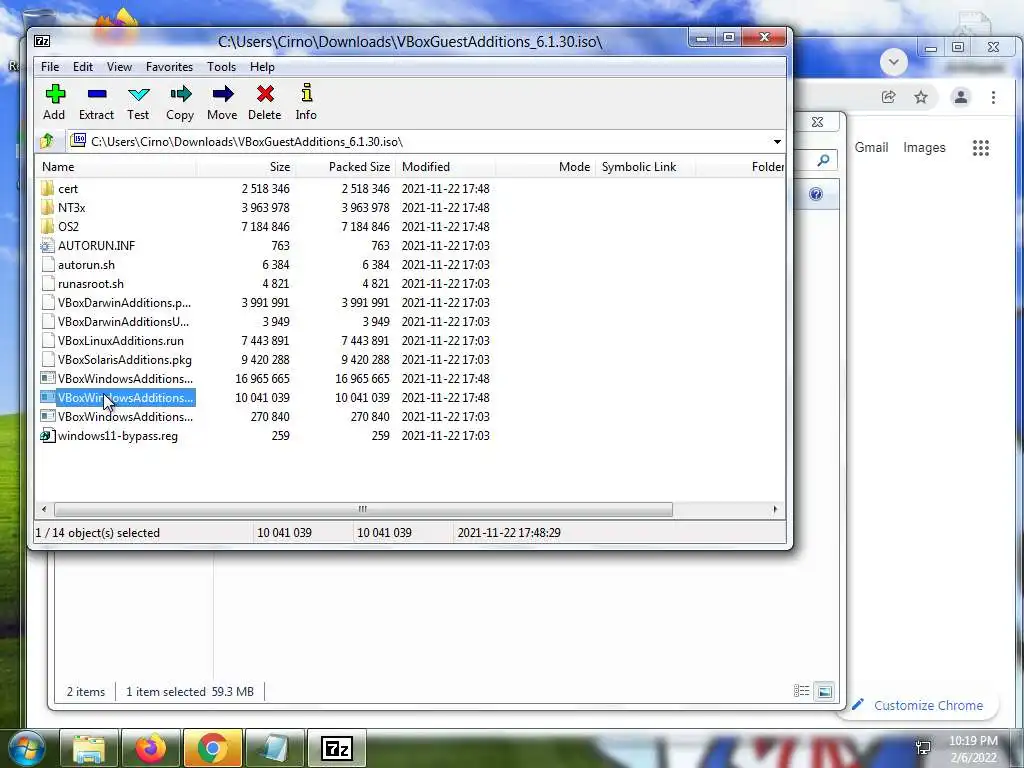This screenshot has width=1024, height=768.
Task: Click the red Delete X icon
Action: (265, 94)
